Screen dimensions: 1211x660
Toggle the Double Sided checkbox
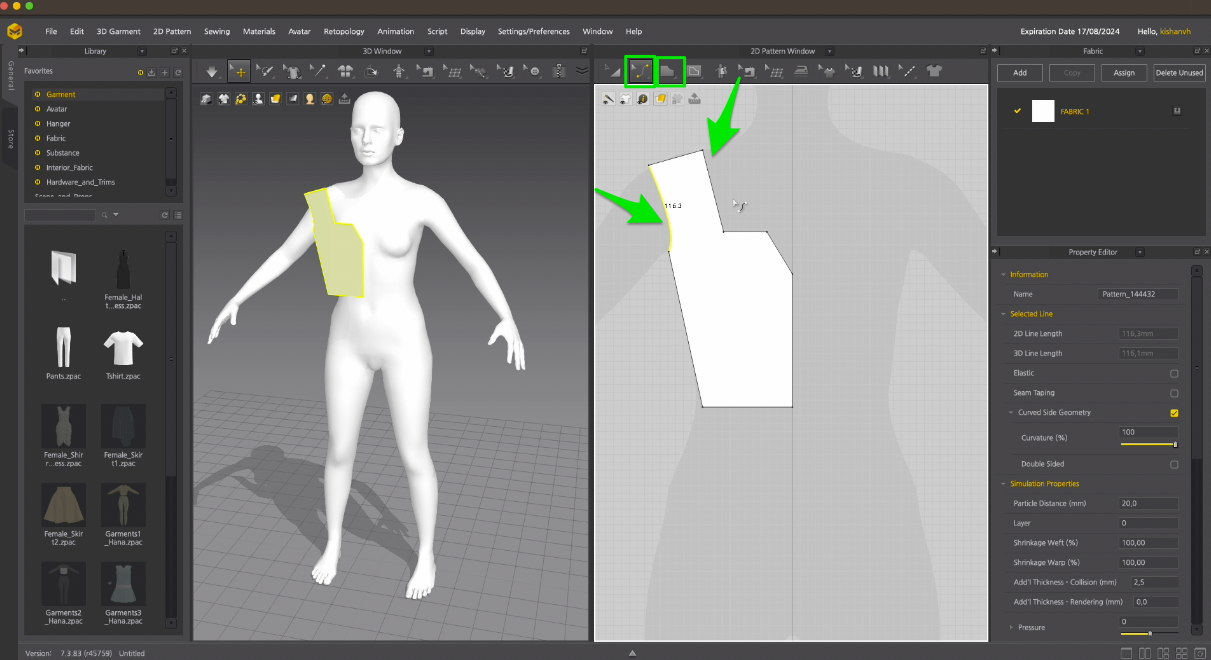pos(1174,464)
